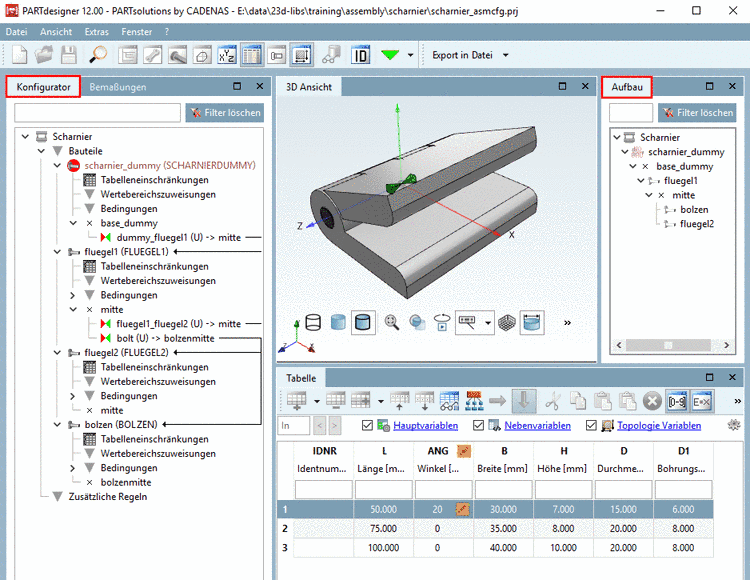Uncheck the Hauptvariablen checkbox
Image resolution: width=750 pixels, height=580 pixels.
tap(367, 426)
